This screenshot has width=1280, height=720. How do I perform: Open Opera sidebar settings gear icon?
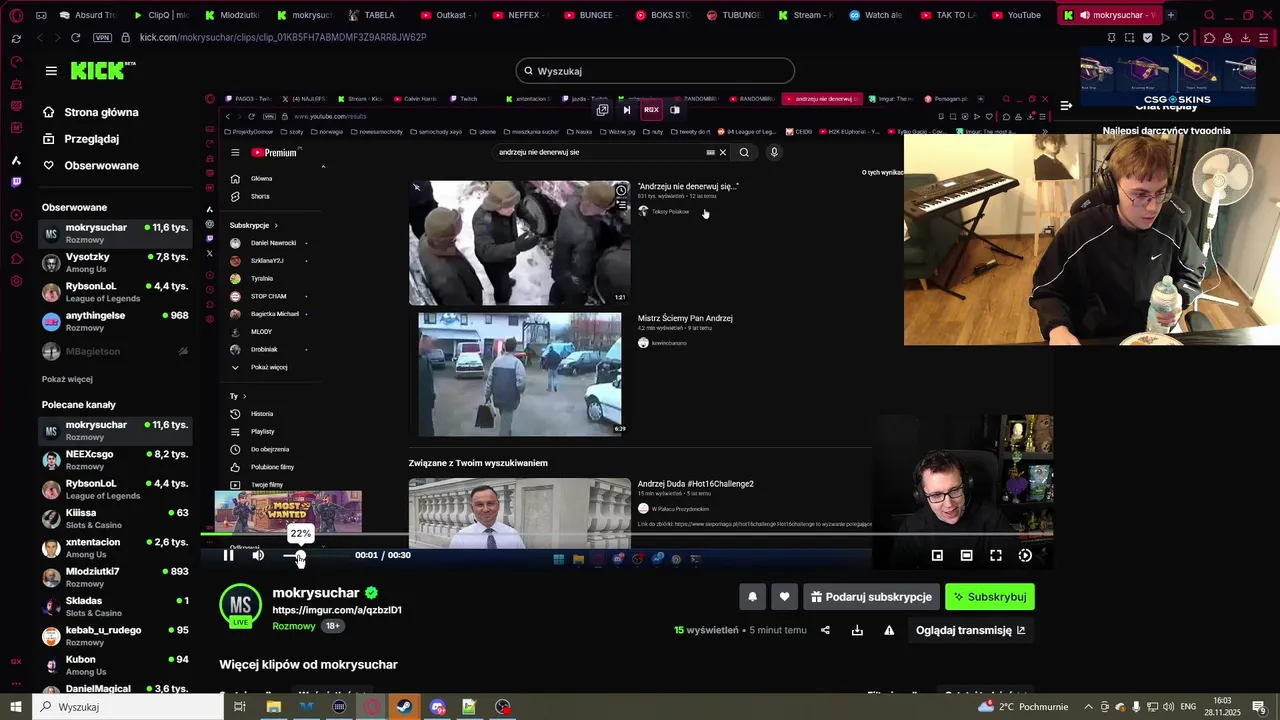[16, 281]
